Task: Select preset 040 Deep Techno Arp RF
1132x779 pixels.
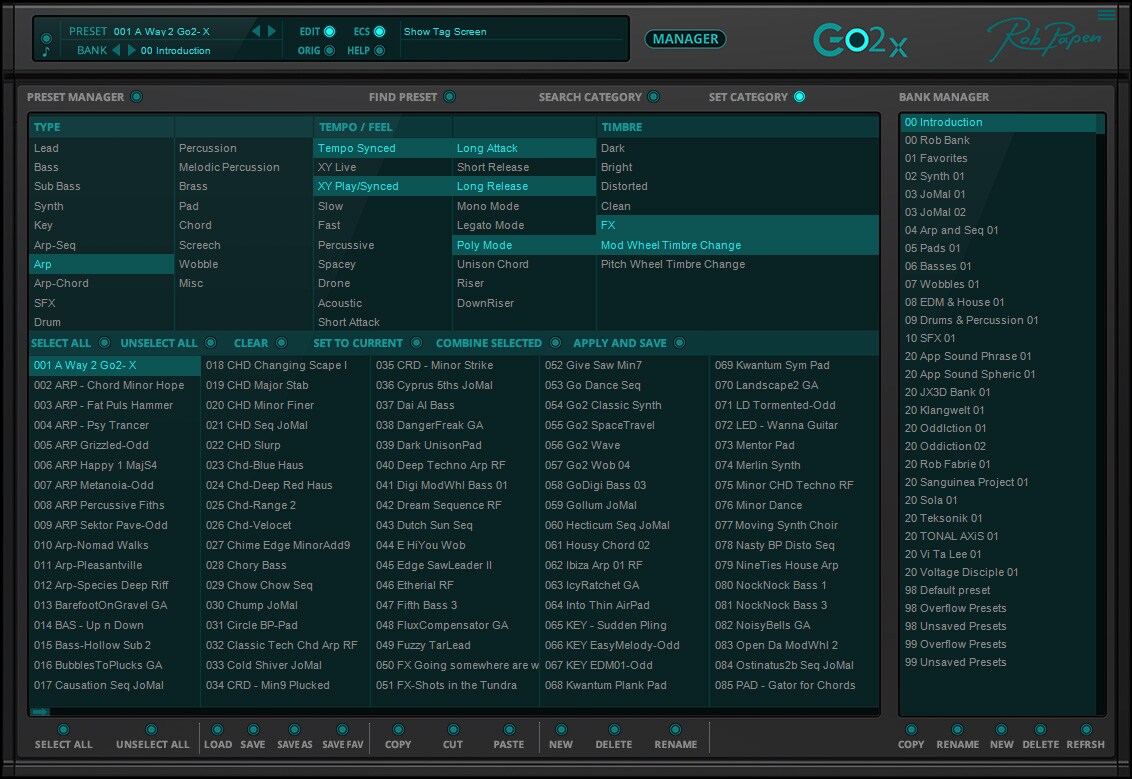Action: click(454, 465)
